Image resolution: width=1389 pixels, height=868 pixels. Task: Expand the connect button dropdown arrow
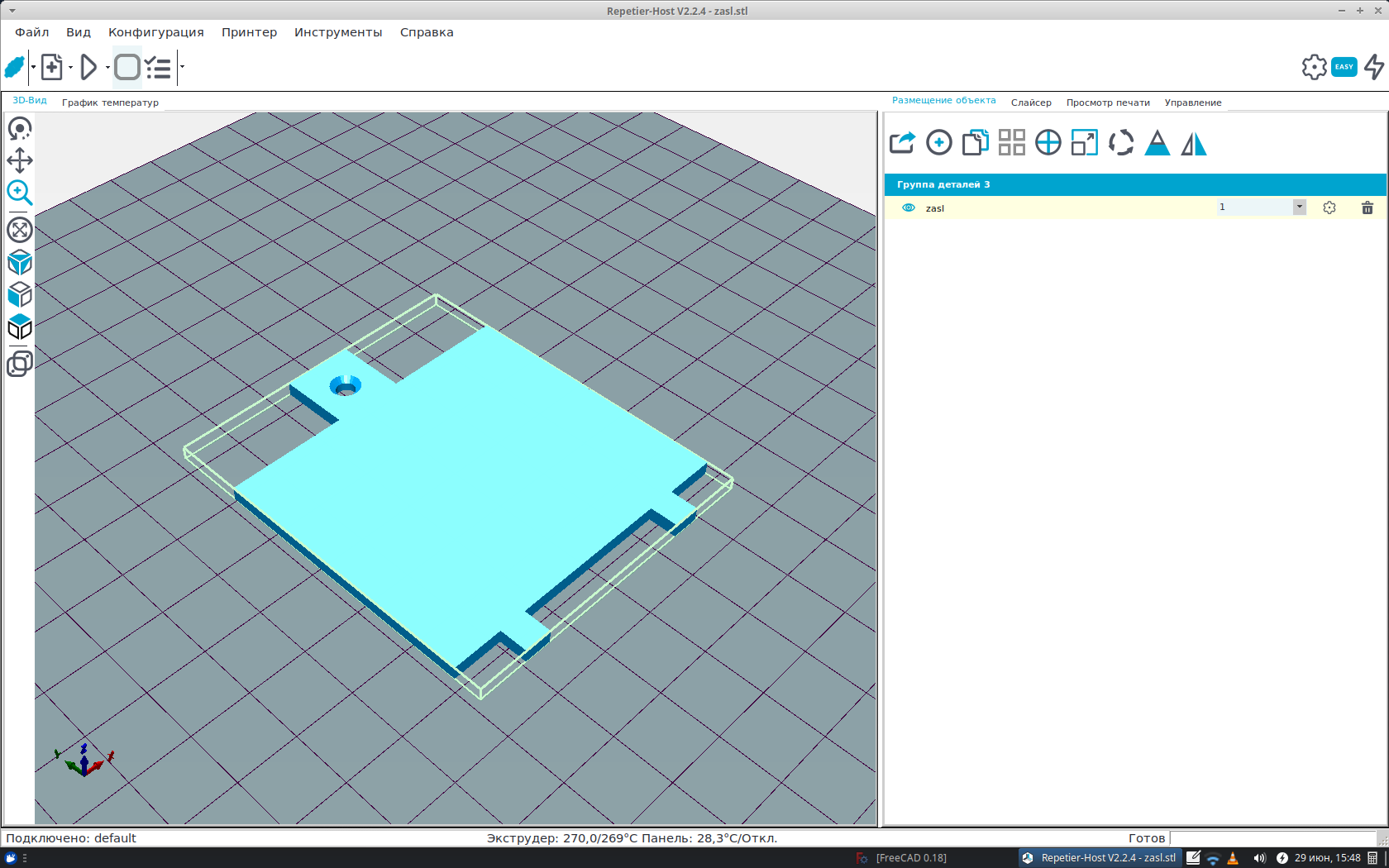33,67
